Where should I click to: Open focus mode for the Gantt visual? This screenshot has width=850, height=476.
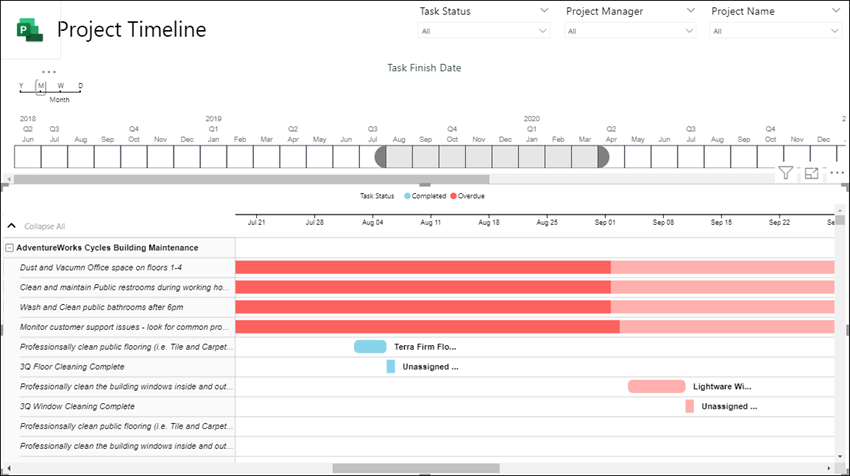point(812,173)
